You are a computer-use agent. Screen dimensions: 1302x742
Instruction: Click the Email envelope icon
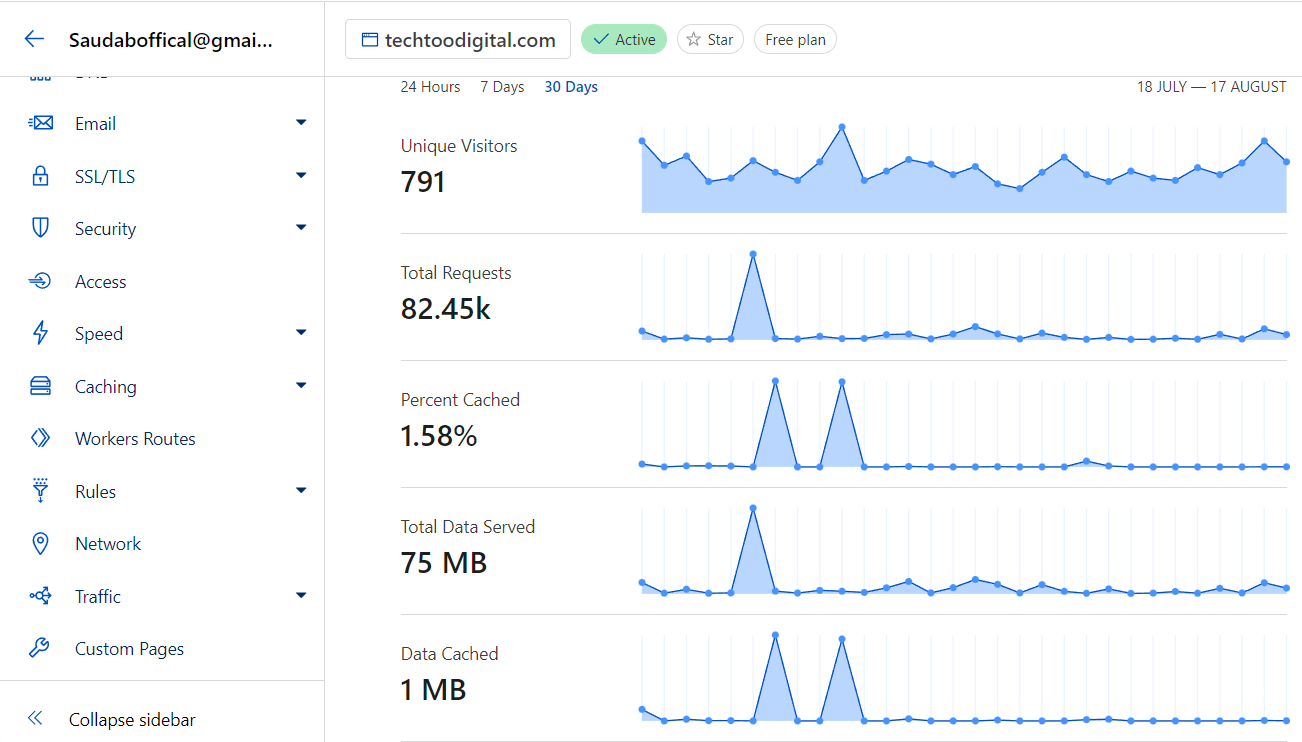40,124
